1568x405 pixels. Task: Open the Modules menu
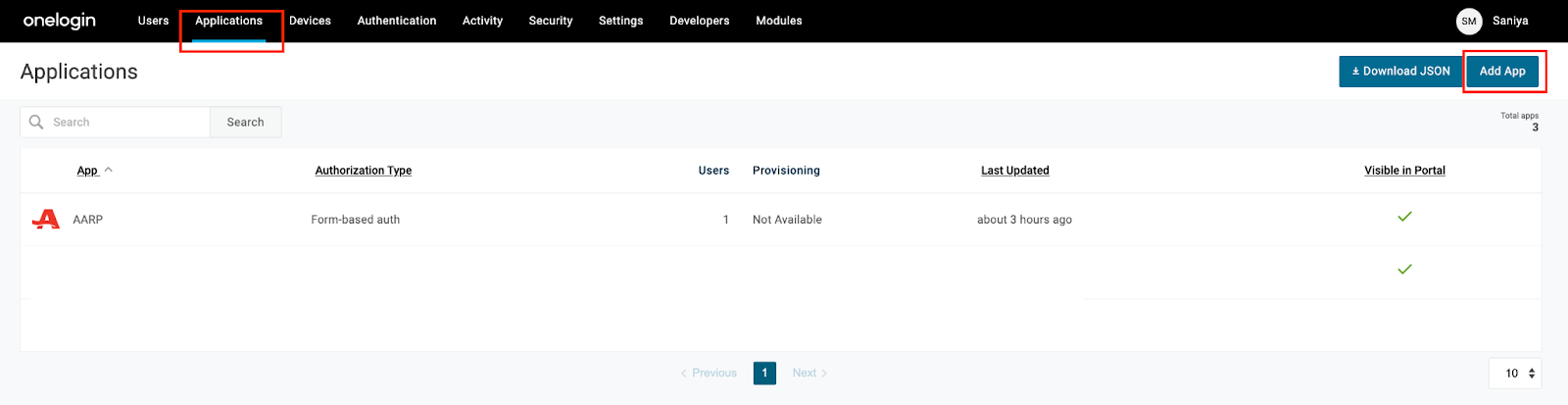point(779,21)
